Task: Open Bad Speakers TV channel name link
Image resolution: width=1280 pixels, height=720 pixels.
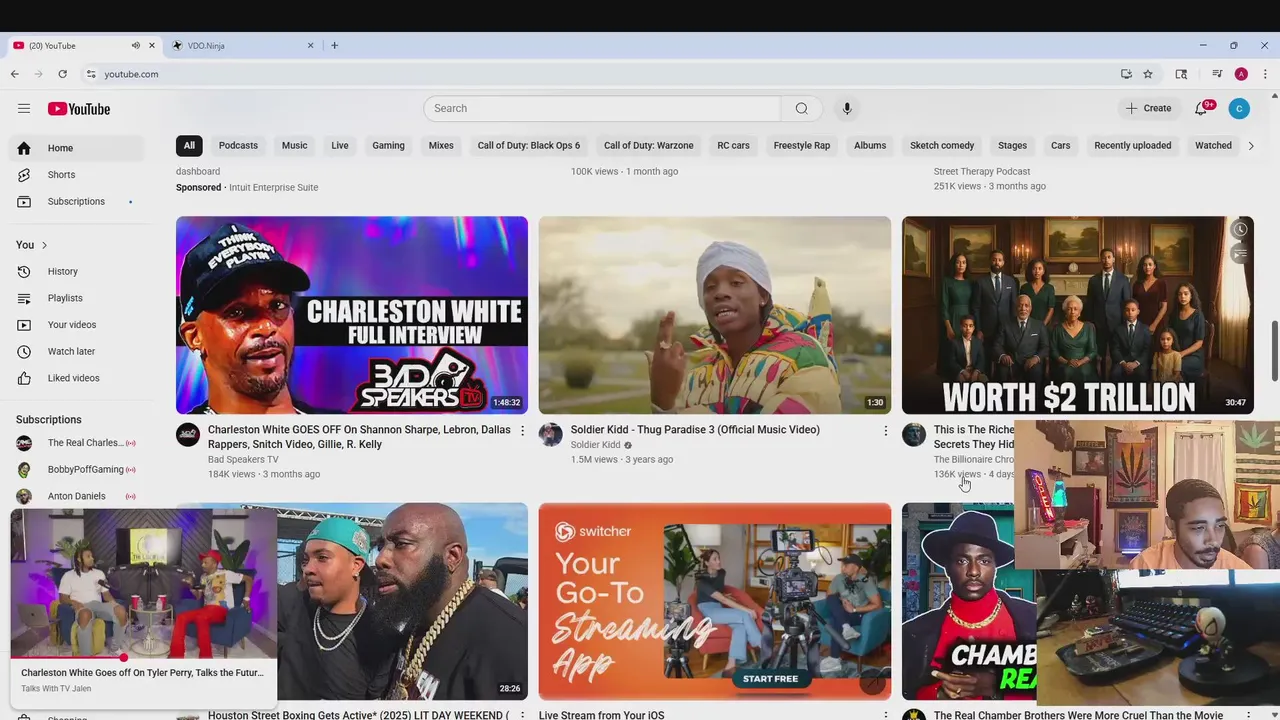Action: click(x=243, y=460)
